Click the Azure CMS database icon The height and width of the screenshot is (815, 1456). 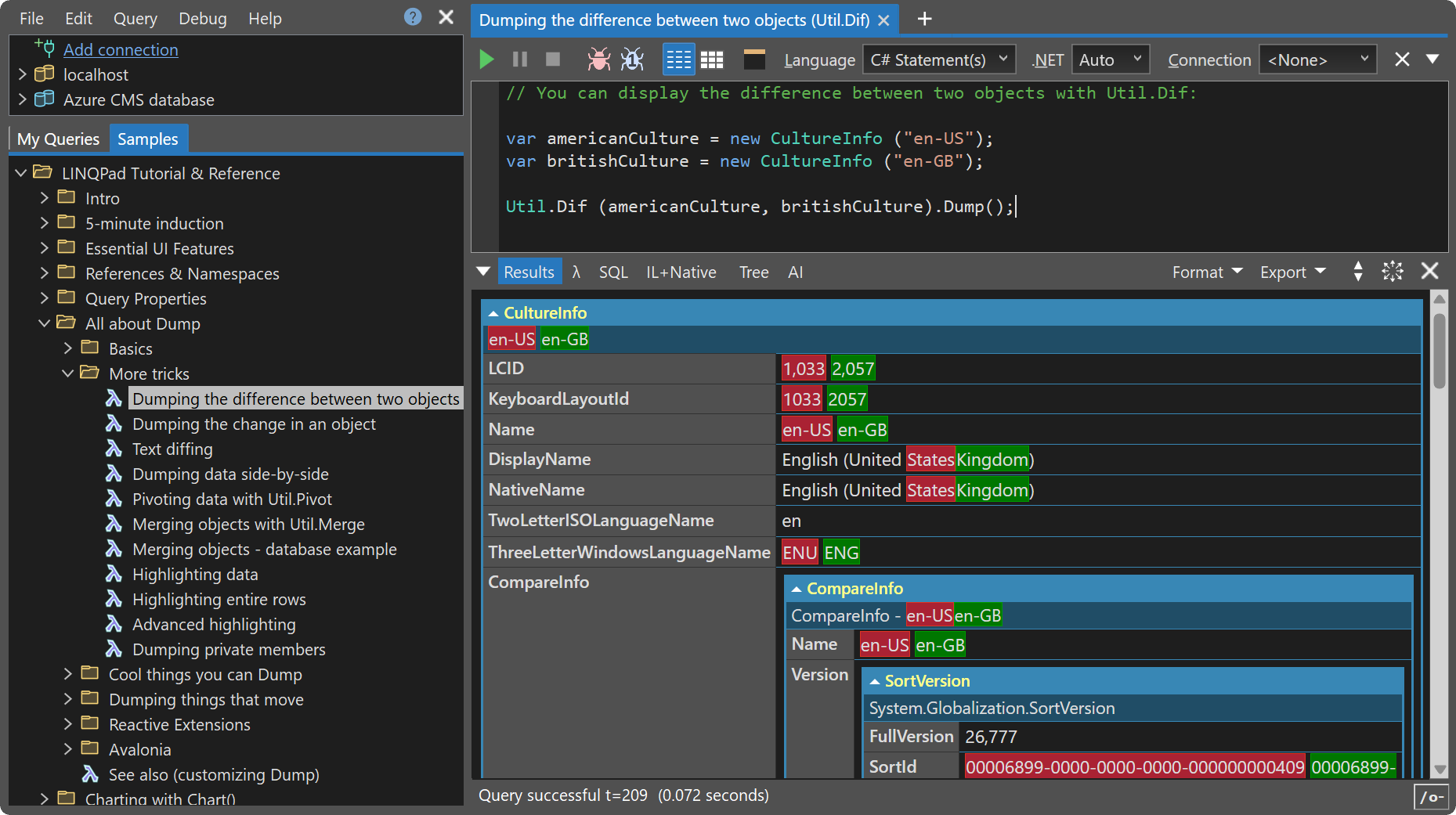click(x=45, y=99)
